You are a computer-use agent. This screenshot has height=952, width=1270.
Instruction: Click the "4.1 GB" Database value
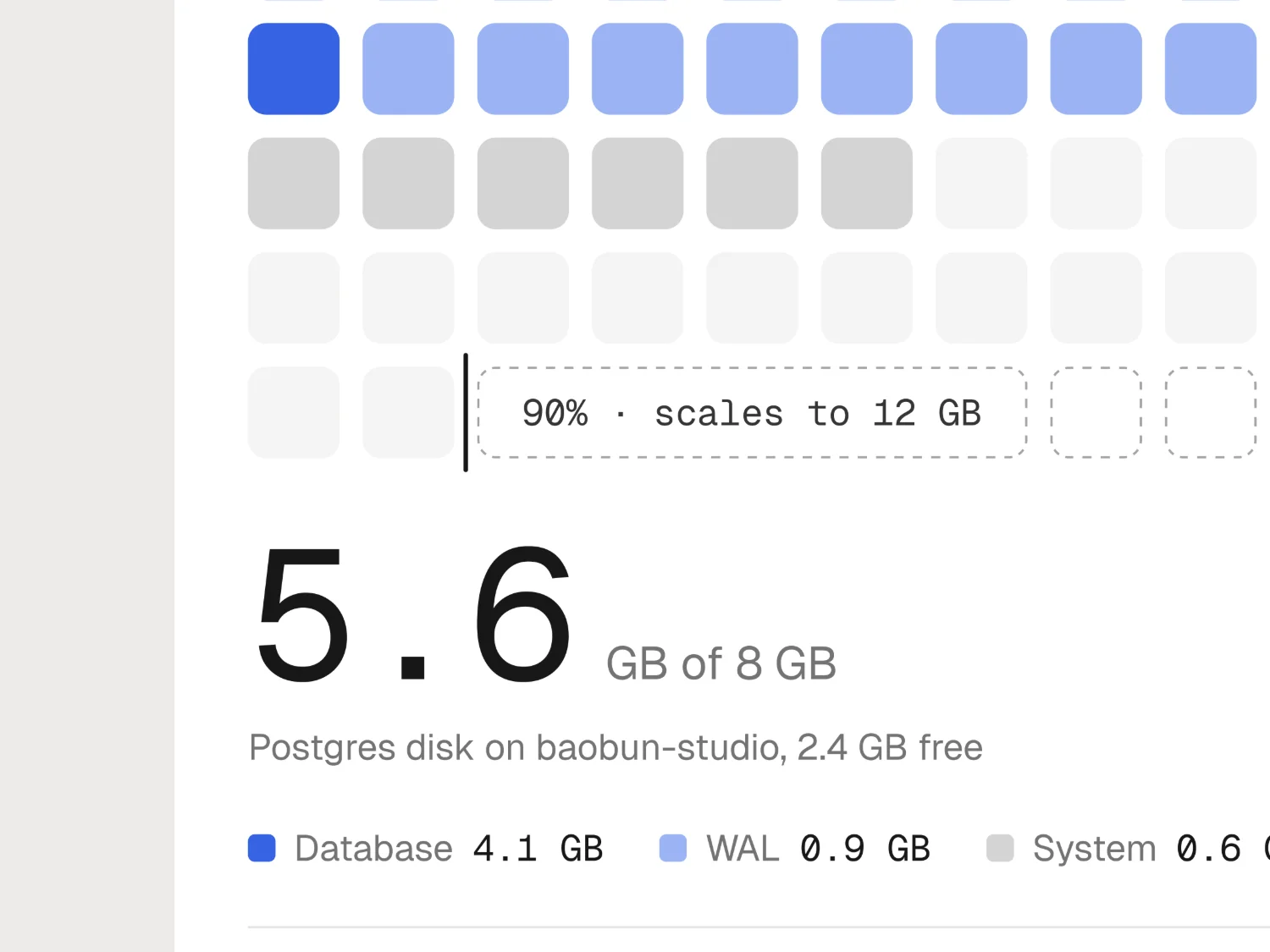click(x=538, y=849)
